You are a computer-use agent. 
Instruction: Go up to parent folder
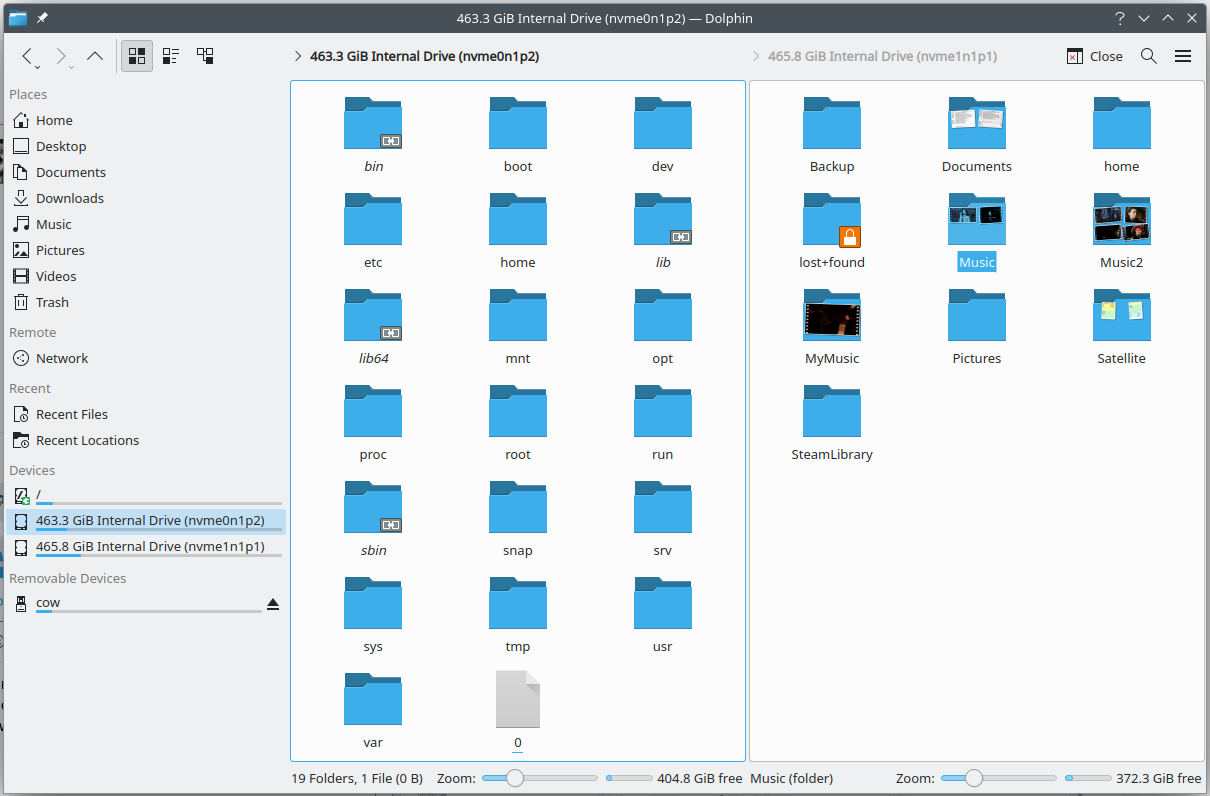click(x=95, y=56)
